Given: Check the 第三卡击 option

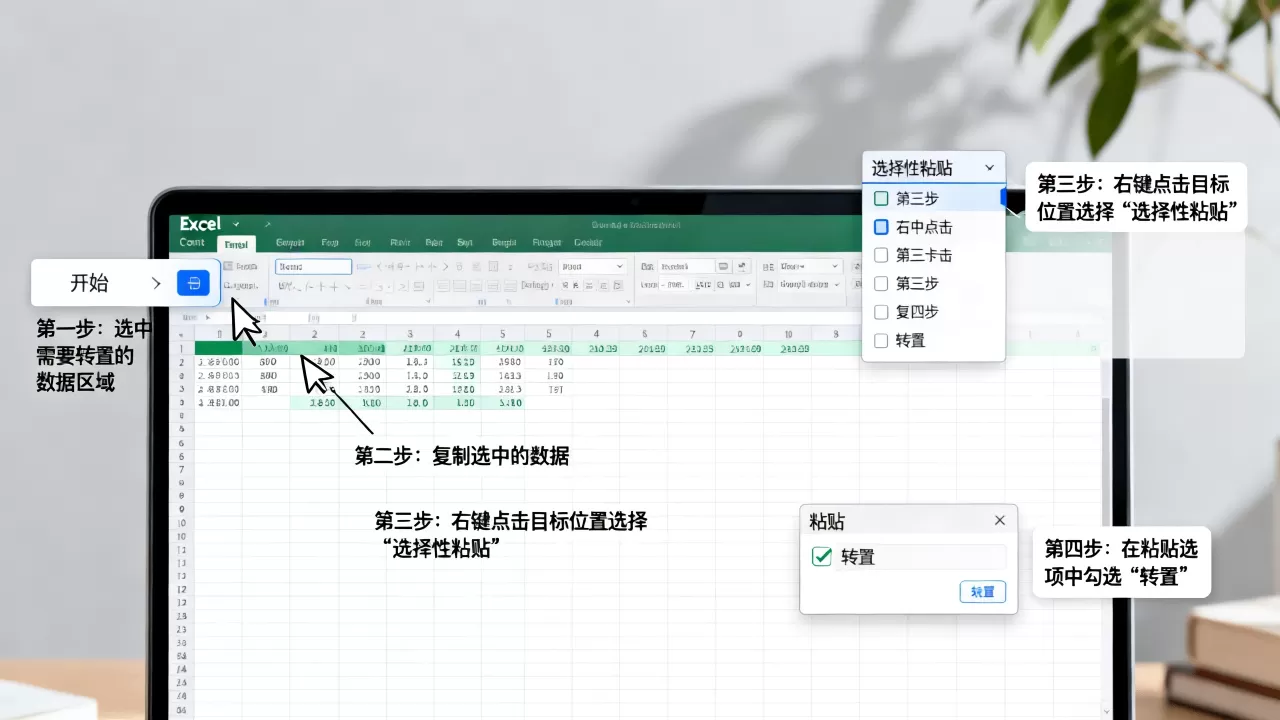Looking at the screenshot, I should pos(881,255).
